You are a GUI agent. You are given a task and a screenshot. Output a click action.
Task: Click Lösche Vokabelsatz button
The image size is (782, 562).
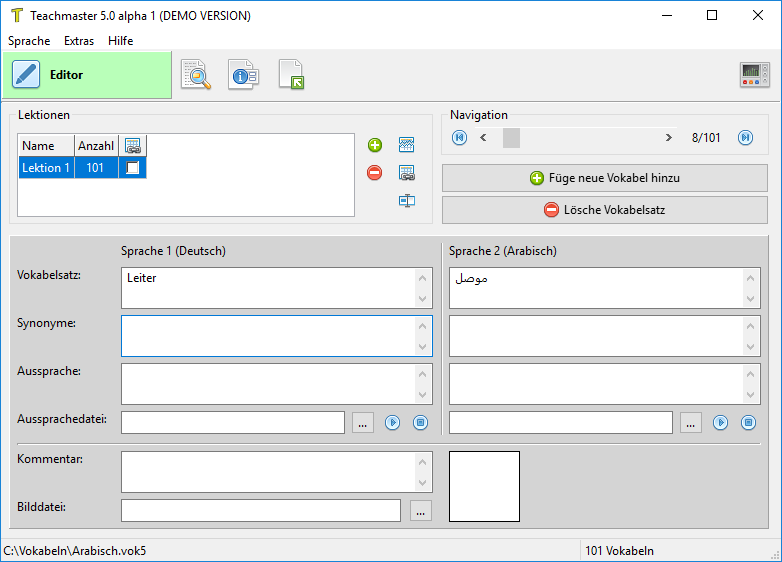click(604, 210)
